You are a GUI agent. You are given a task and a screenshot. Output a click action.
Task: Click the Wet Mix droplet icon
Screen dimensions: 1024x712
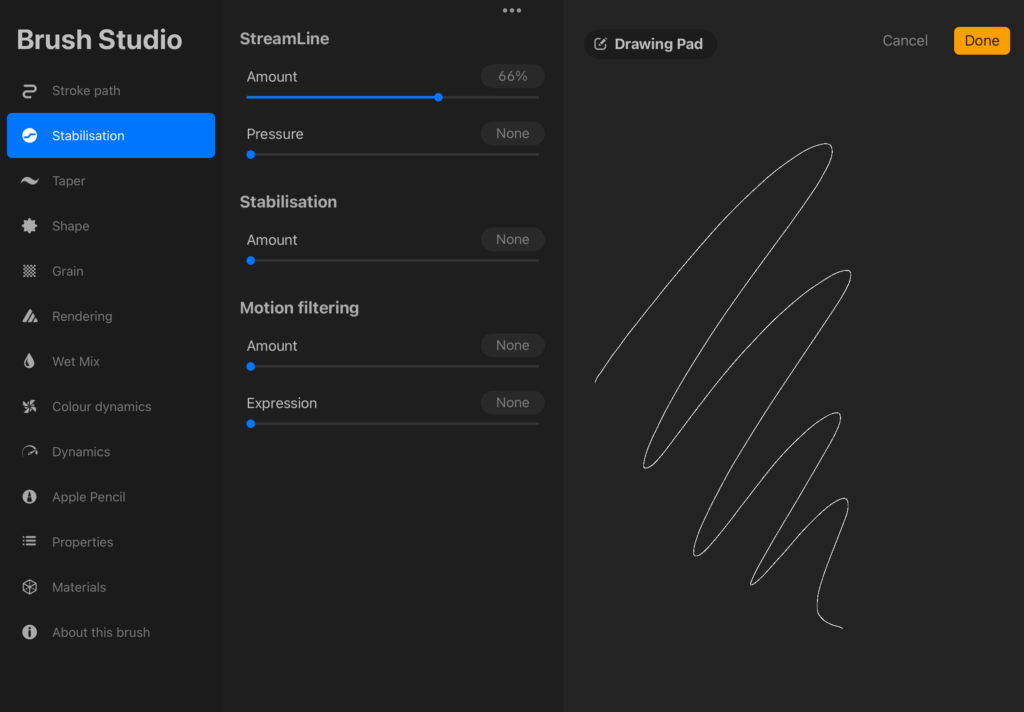tap(29, 361)
